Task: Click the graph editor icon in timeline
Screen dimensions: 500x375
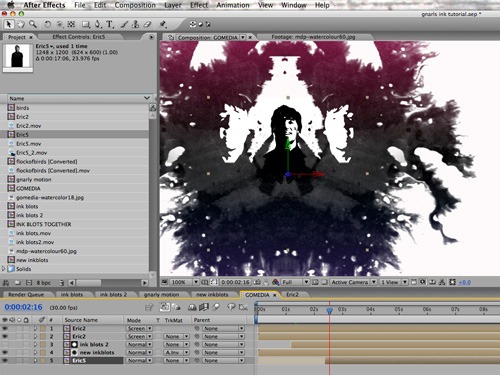Action: pyautogui.click(x=243, y=307)
